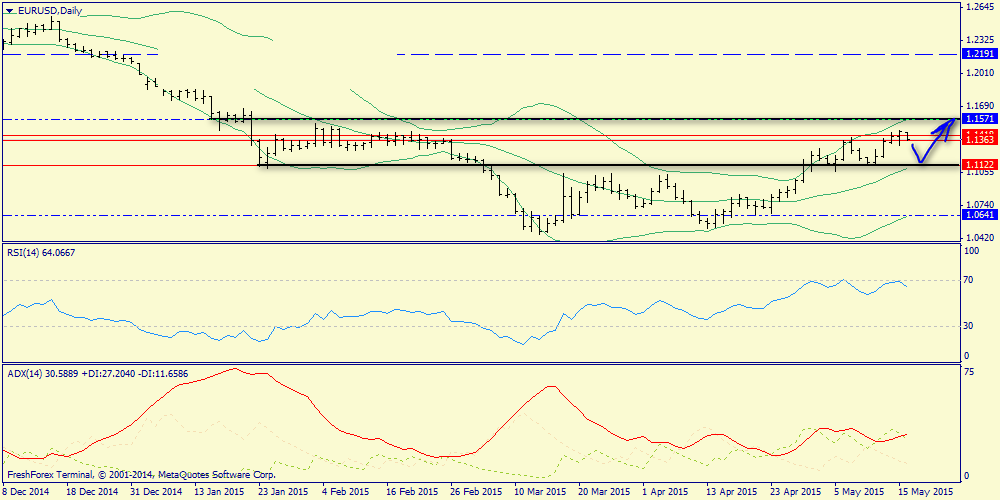Click the RSI(14) indicator label
1000x500 pixels.
pyautogui.click(x=40, y=252)
